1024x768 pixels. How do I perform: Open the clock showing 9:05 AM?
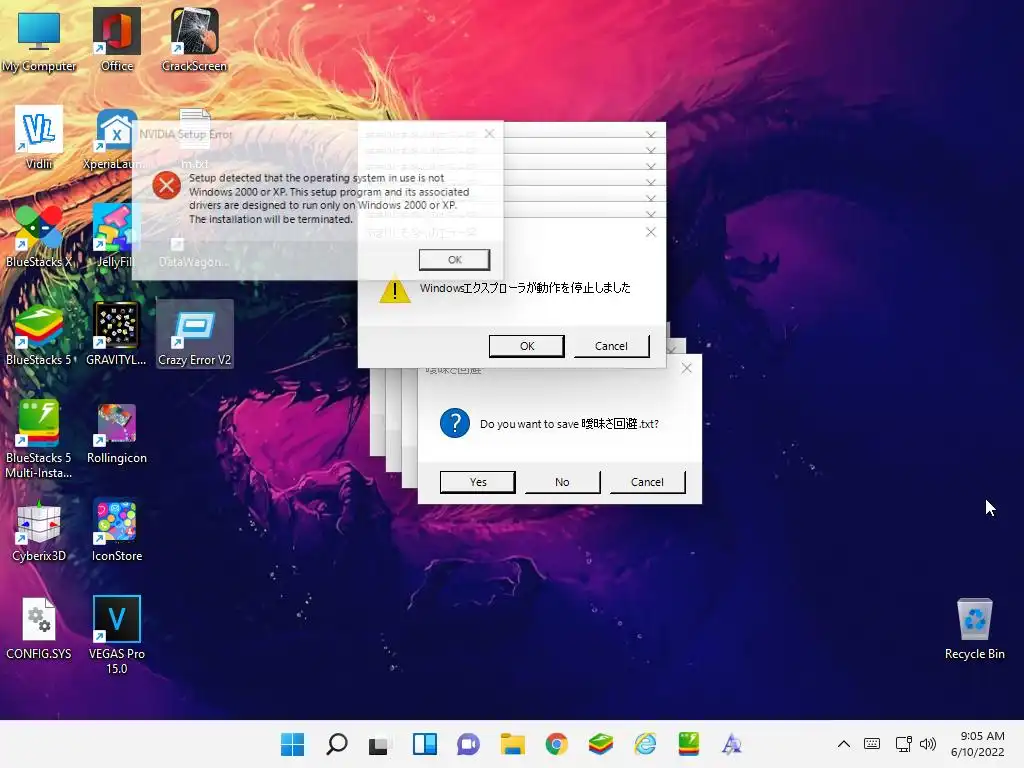978,744
